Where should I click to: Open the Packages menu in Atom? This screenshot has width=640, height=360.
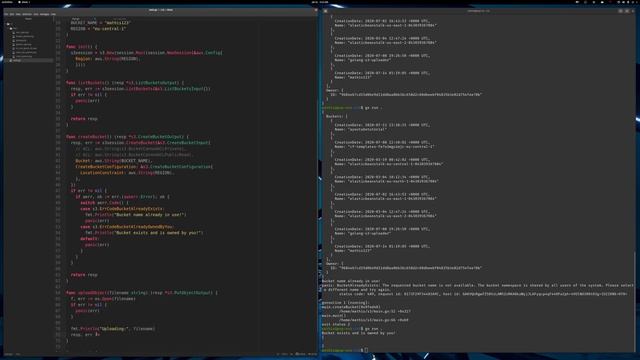(44, 14)
